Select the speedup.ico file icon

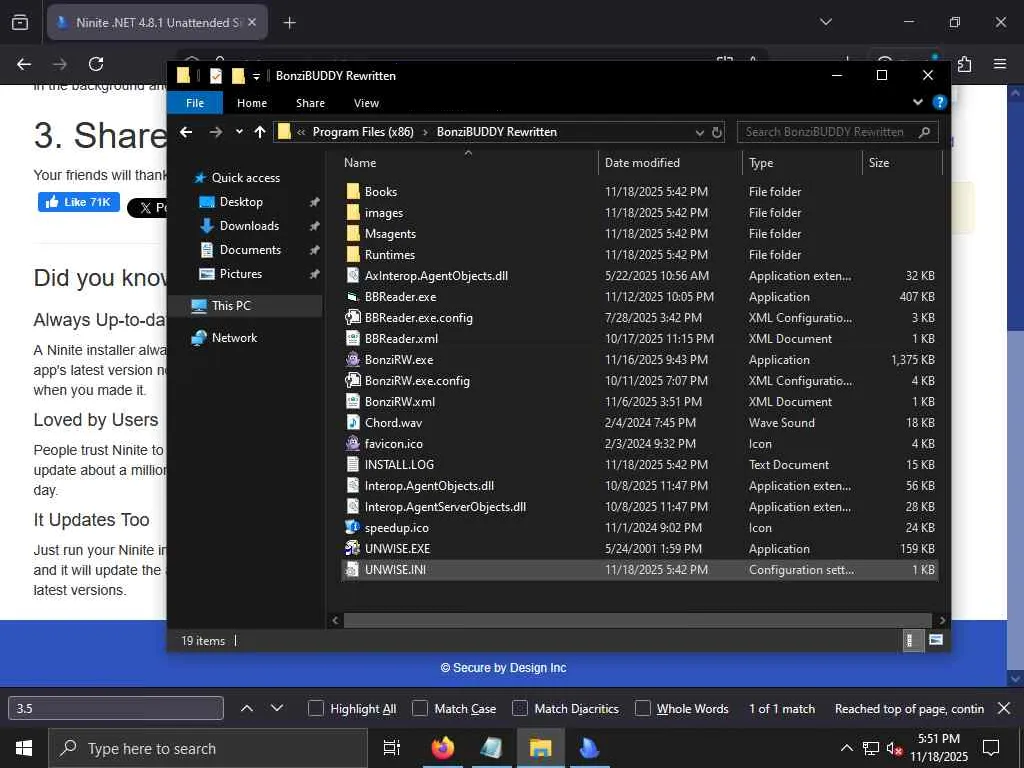tap(353, 527)
